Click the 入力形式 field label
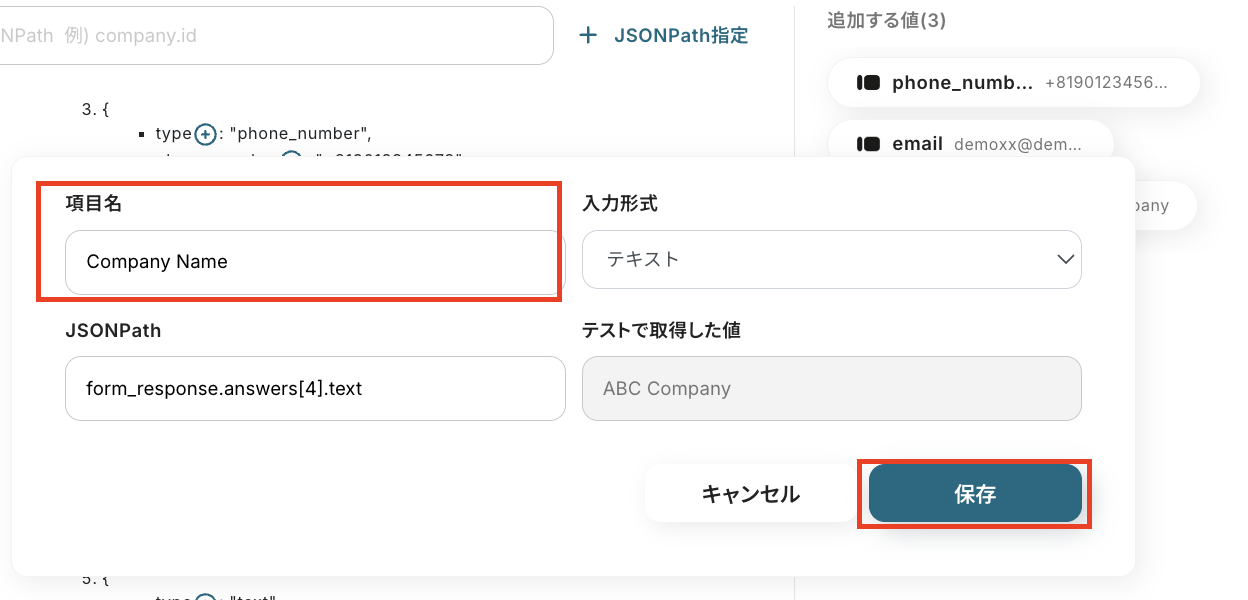Screen dimensions: 1248x600 click(x=620, y=203)
